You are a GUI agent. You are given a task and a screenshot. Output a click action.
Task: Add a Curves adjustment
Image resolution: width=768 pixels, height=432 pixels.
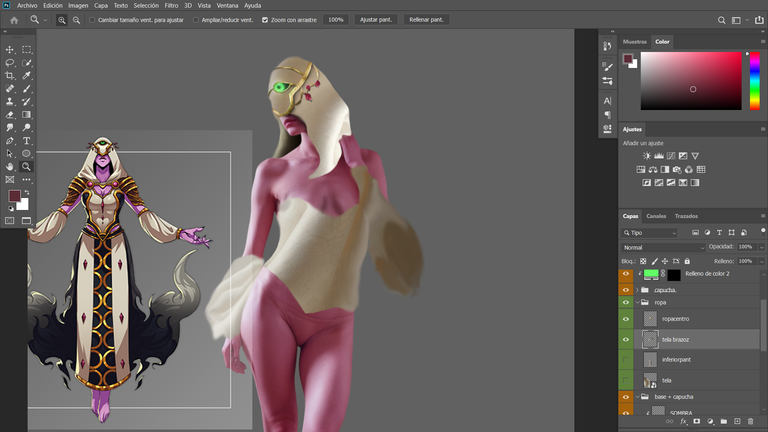click(x=671, y=156)
